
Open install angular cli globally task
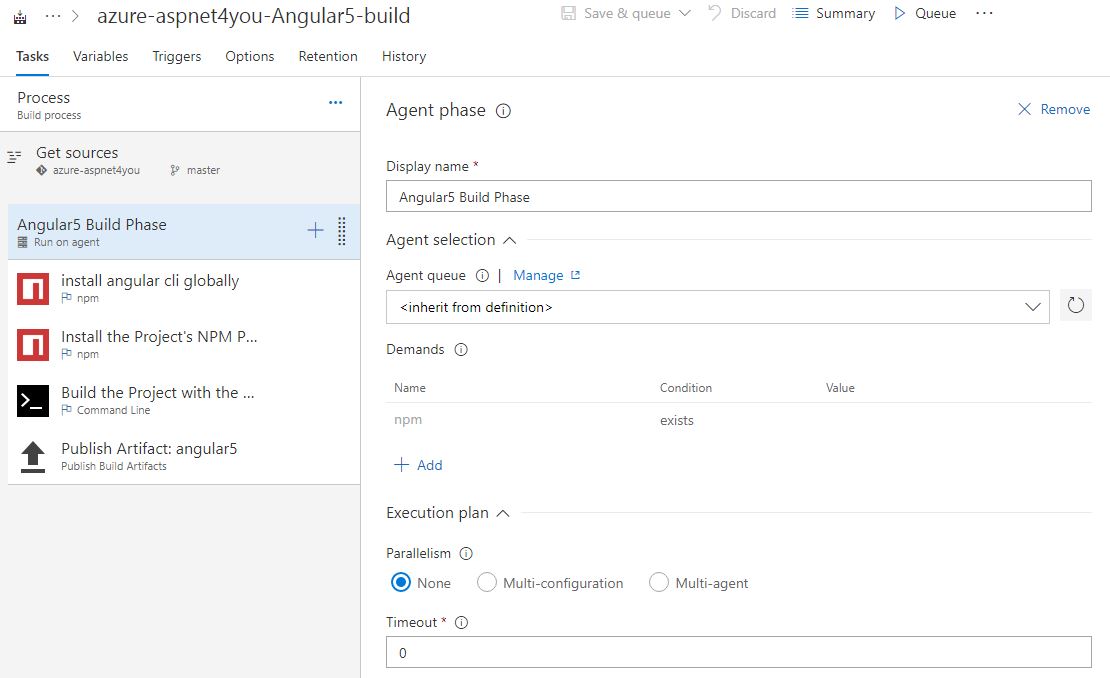click(183, 288)
